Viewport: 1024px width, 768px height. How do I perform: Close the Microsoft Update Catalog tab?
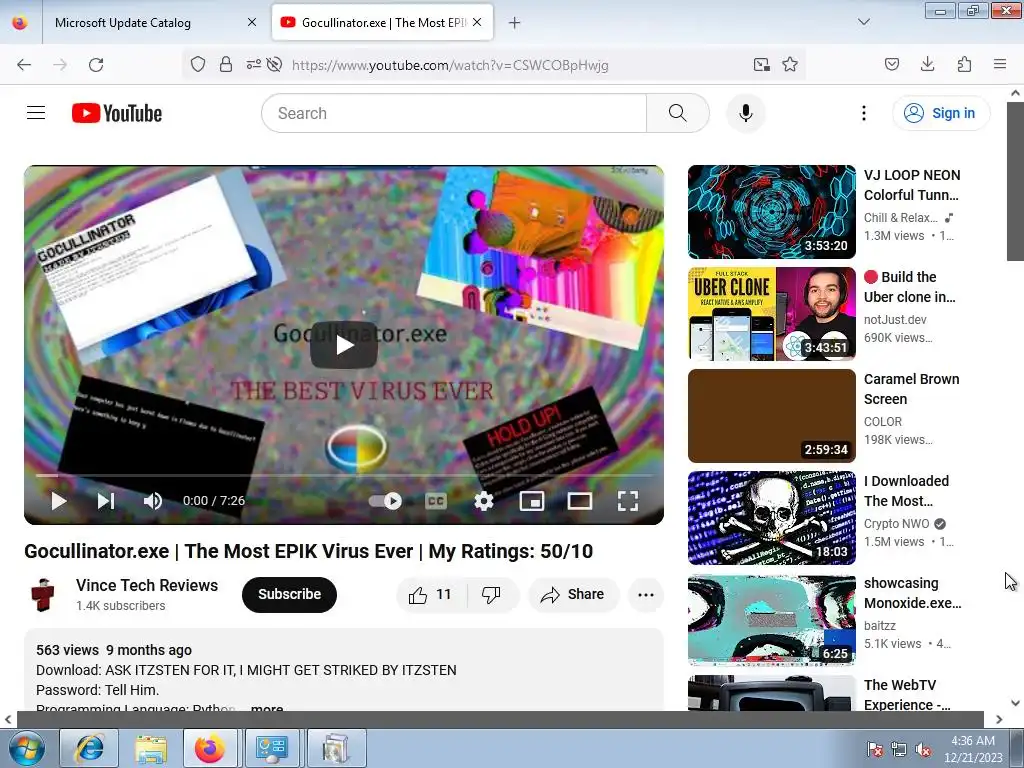pyautogui.click(x=252, y=23)
